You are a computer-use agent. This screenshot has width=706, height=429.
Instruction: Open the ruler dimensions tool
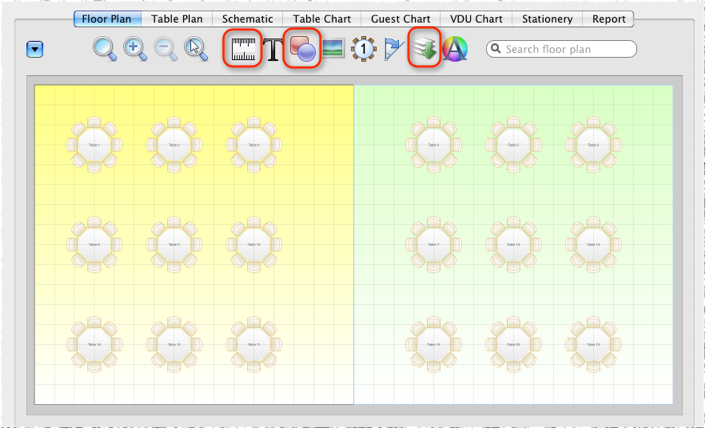243,49
